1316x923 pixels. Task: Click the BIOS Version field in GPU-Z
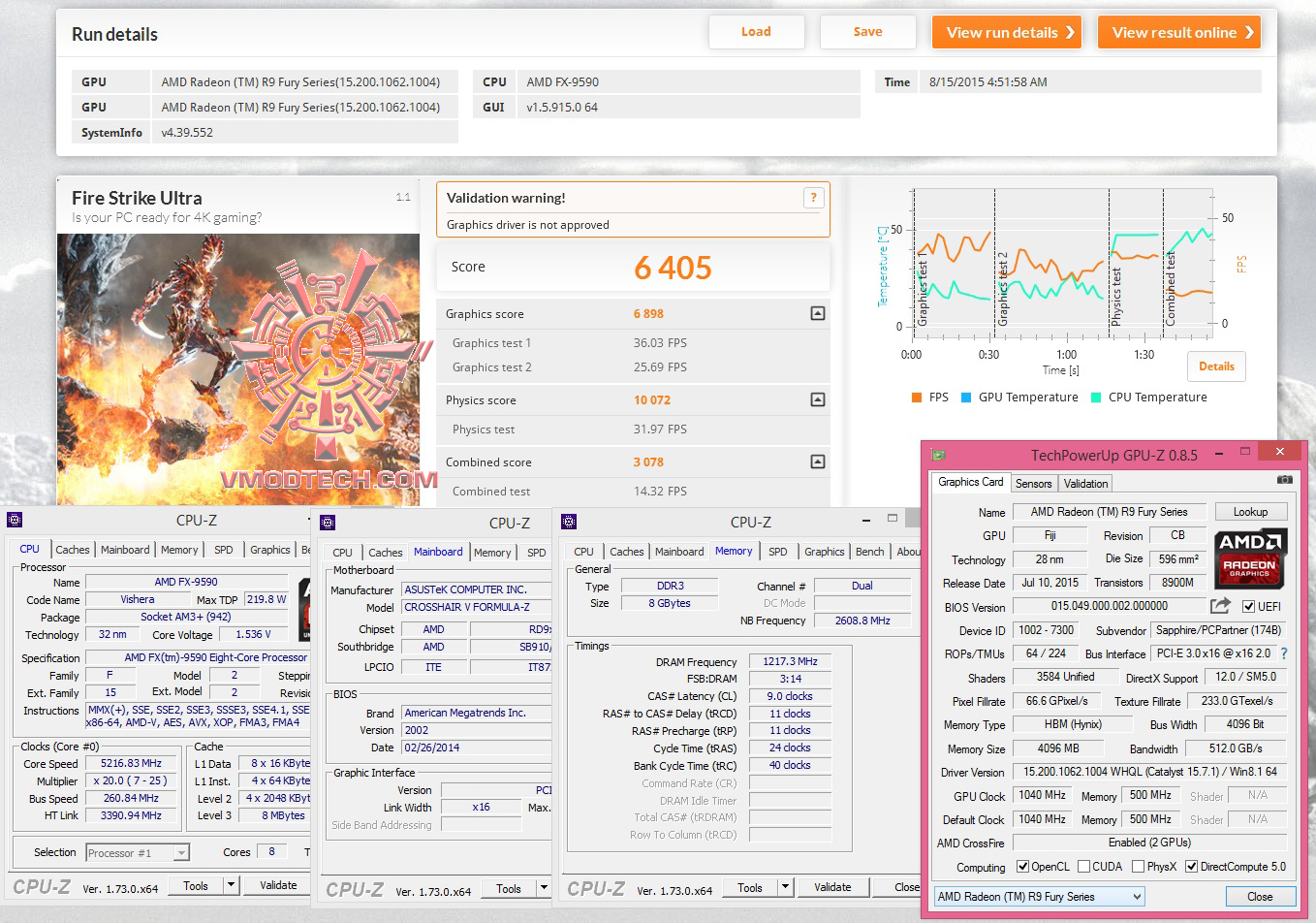point(1109,606)
